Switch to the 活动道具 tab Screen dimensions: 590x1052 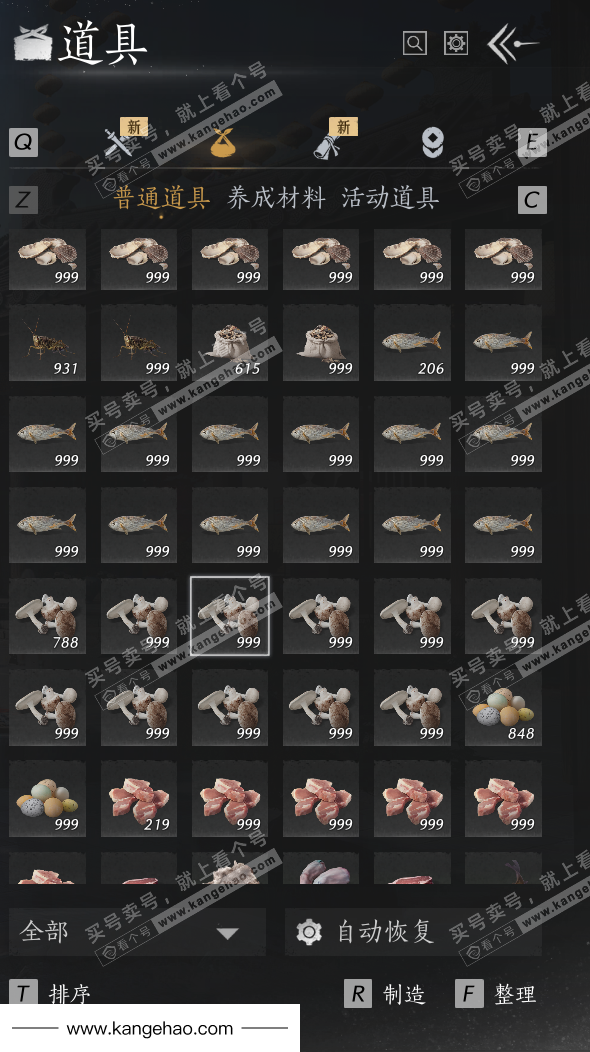point(390,198)
